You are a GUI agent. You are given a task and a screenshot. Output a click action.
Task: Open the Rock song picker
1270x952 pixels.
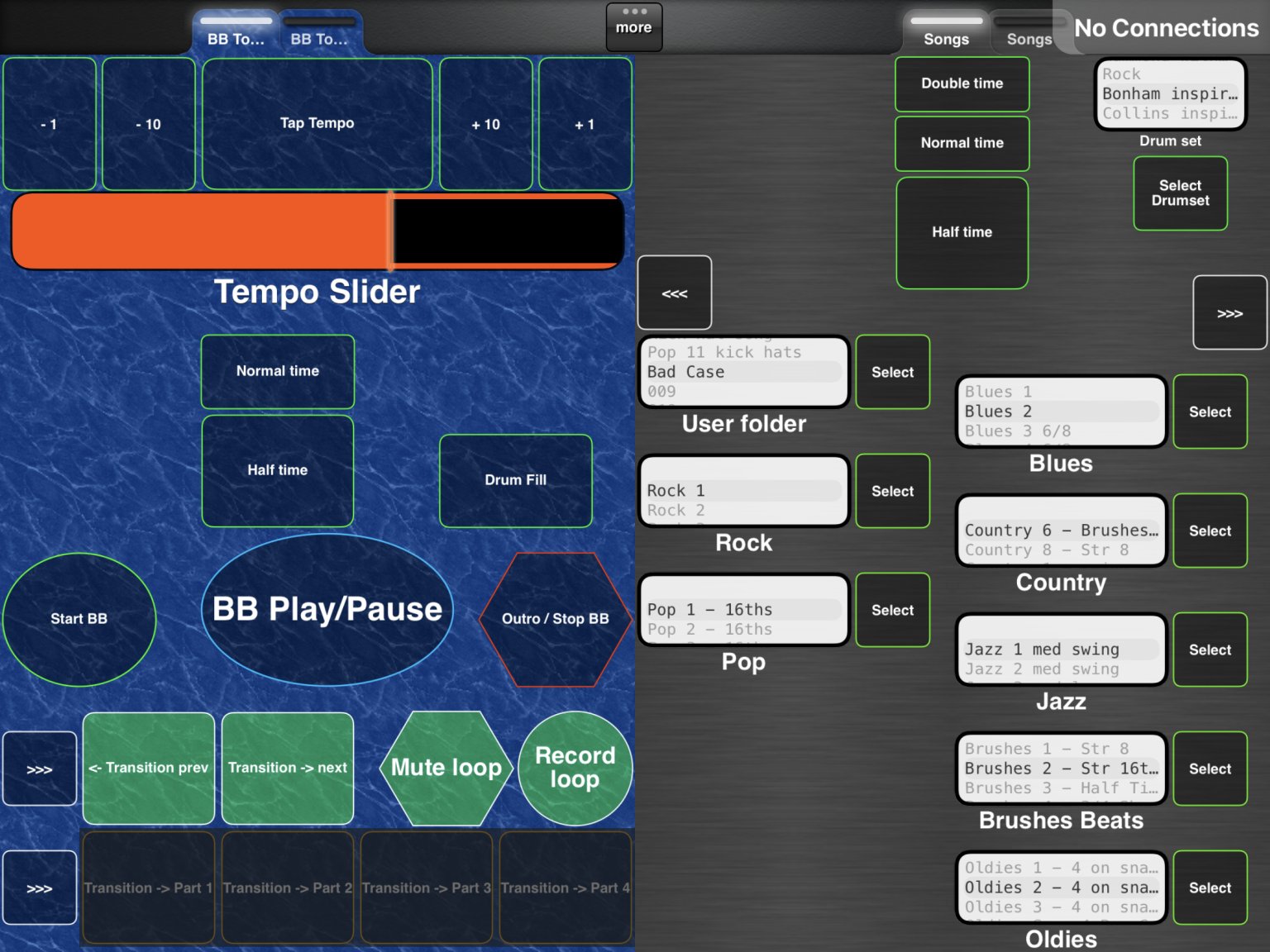[x=744, y=491]
